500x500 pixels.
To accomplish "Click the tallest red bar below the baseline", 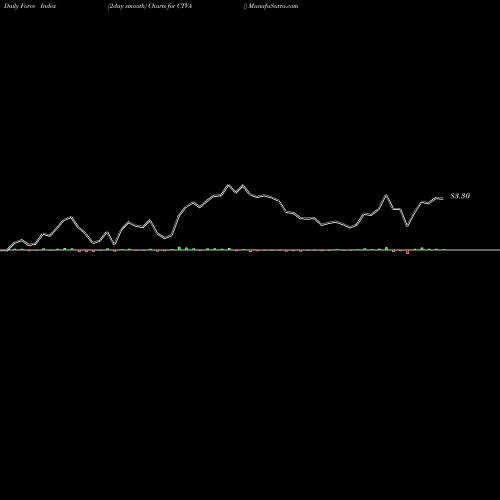I will click(x=407, y=252).
